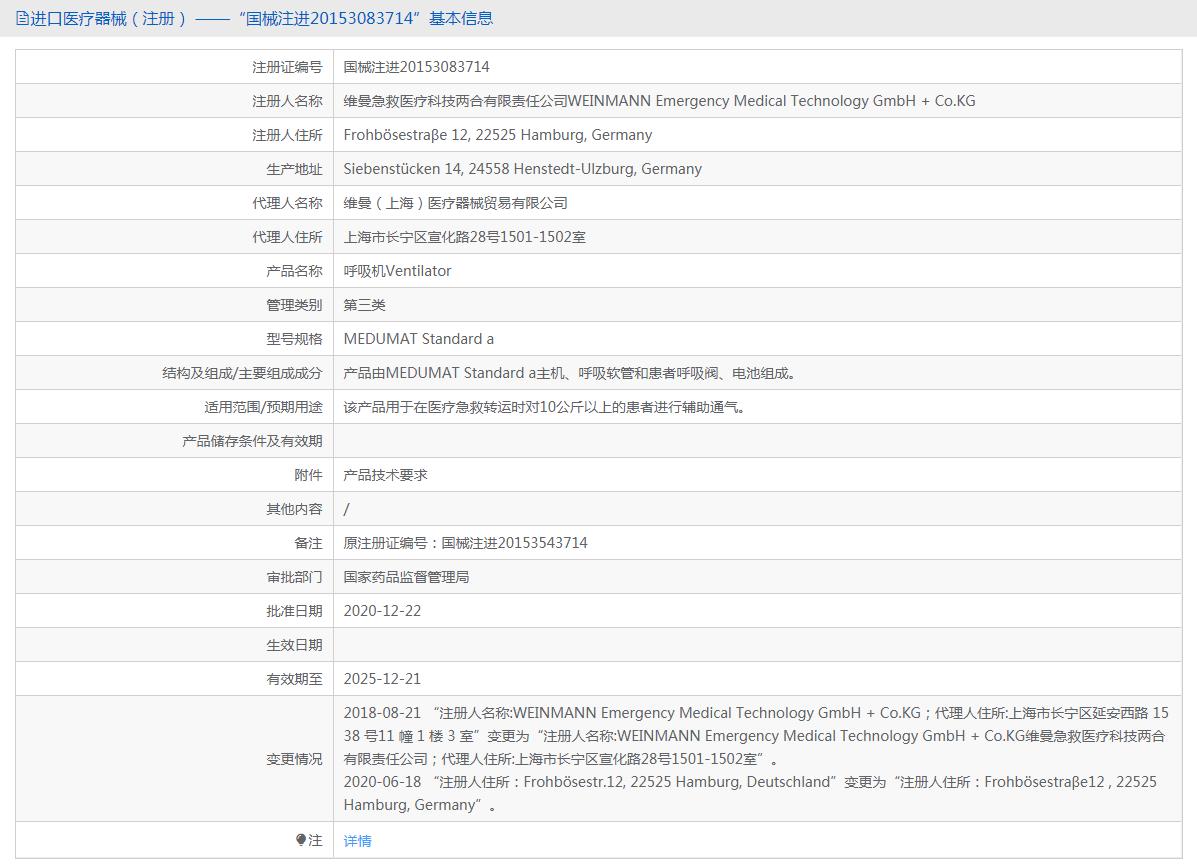Screen dimensions: 1197x864
Task: Click the 代理人名称 label
Action: coord(287,203)
